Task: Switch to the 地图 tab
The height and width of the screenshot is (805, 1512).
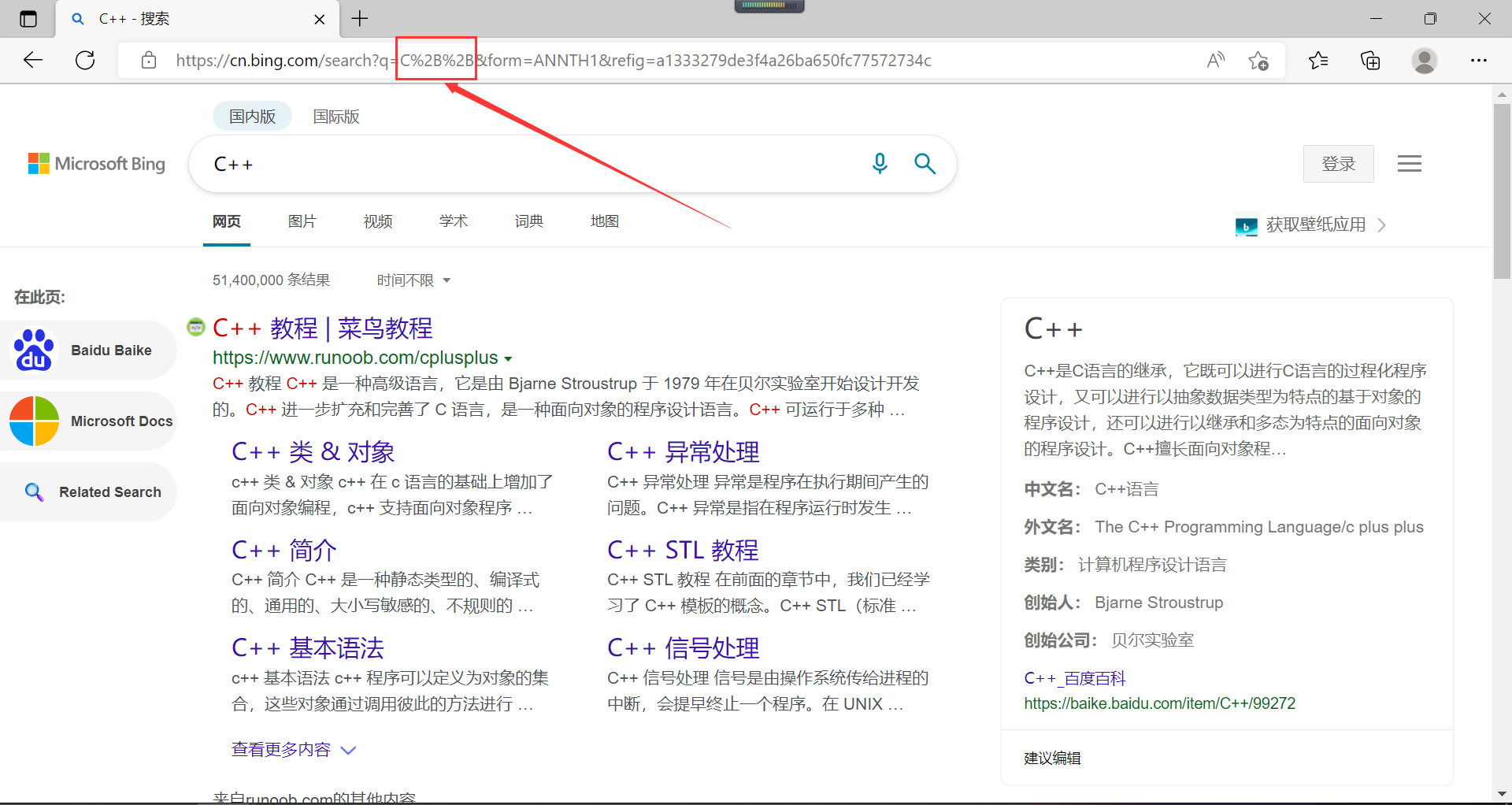Action: (x=605, y=221)
